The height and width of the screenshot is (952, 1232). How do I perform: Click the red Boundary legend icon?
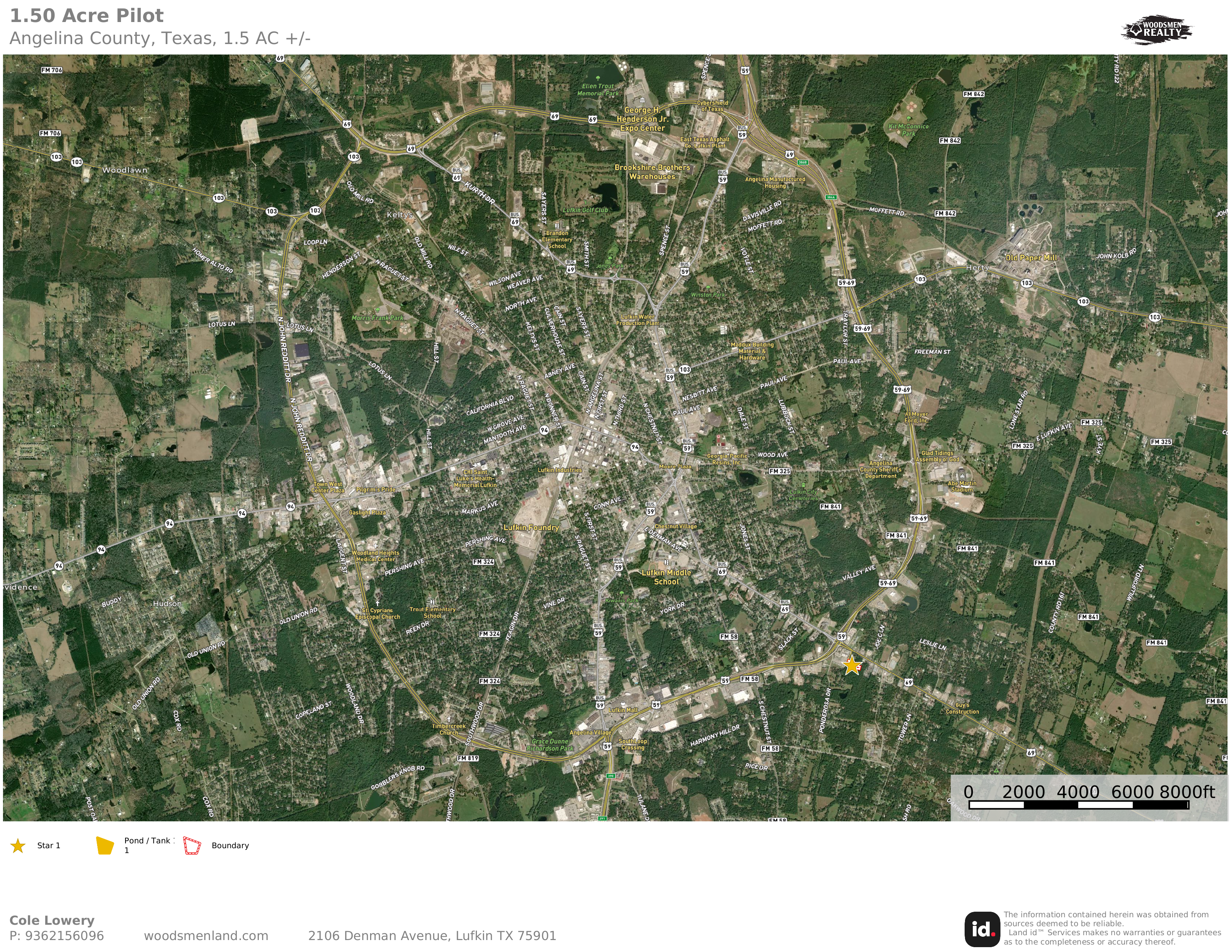pyautogui.click(x=192, y=845)
